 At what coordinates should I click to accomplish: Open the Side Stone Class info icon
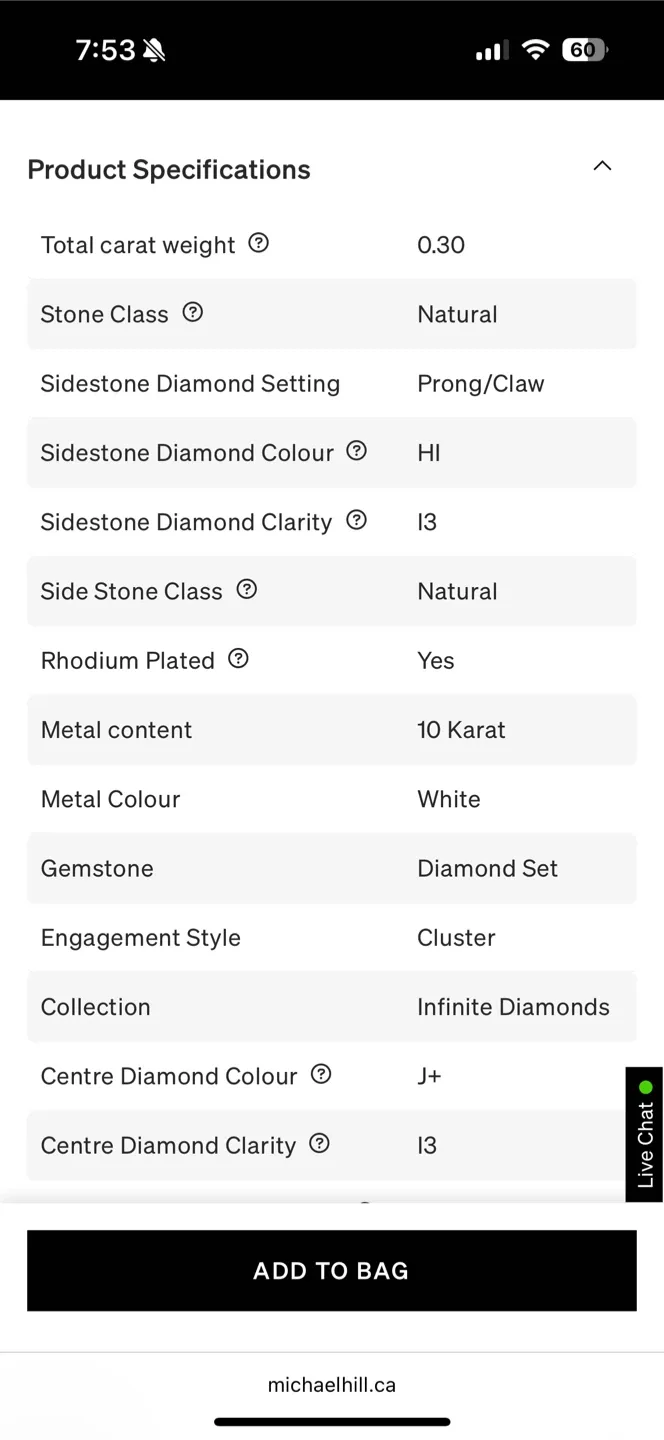pos(246,589)
